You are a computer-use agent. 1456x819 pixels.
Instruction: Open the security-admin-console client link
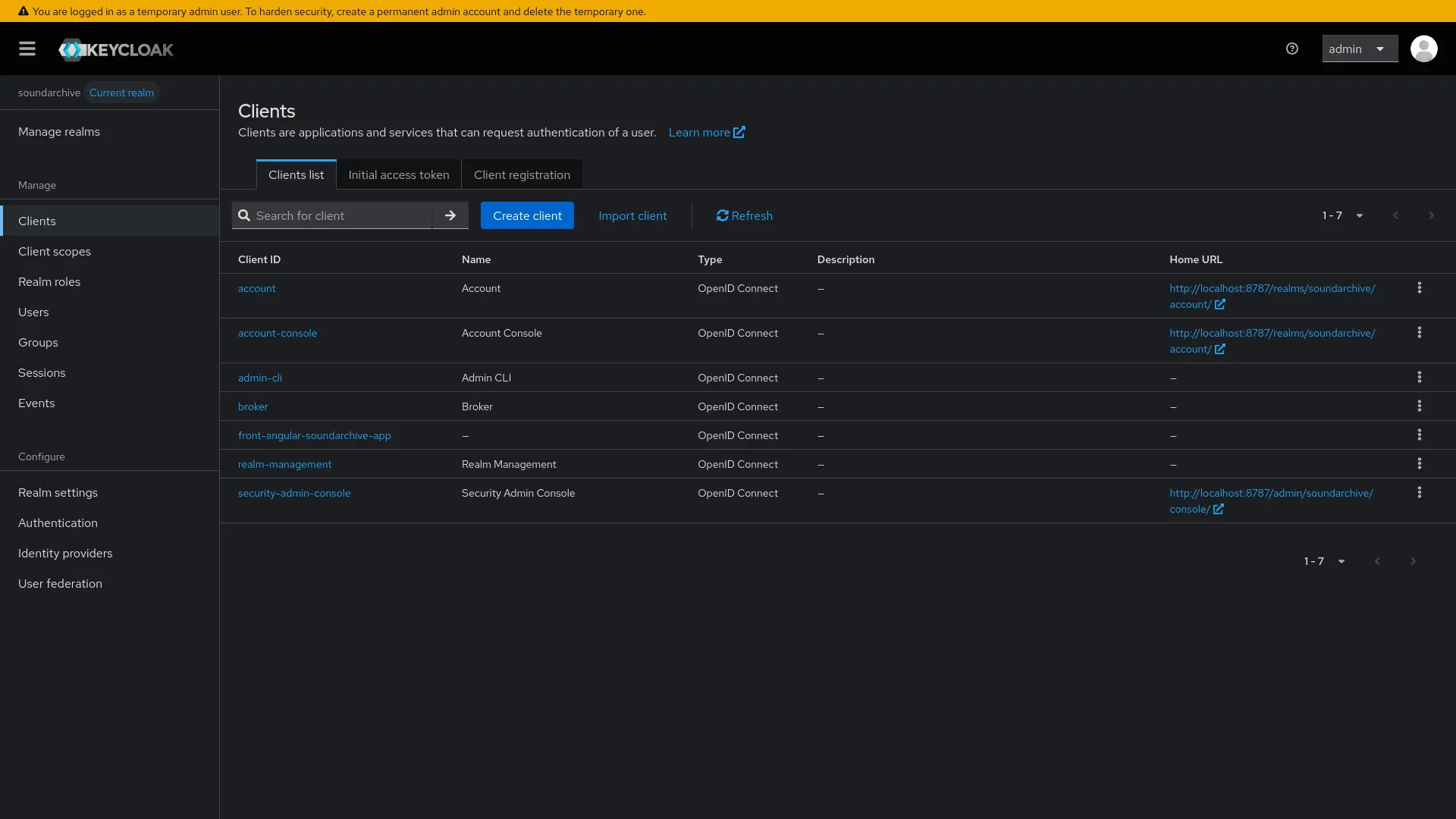click(x=294, y=493)
